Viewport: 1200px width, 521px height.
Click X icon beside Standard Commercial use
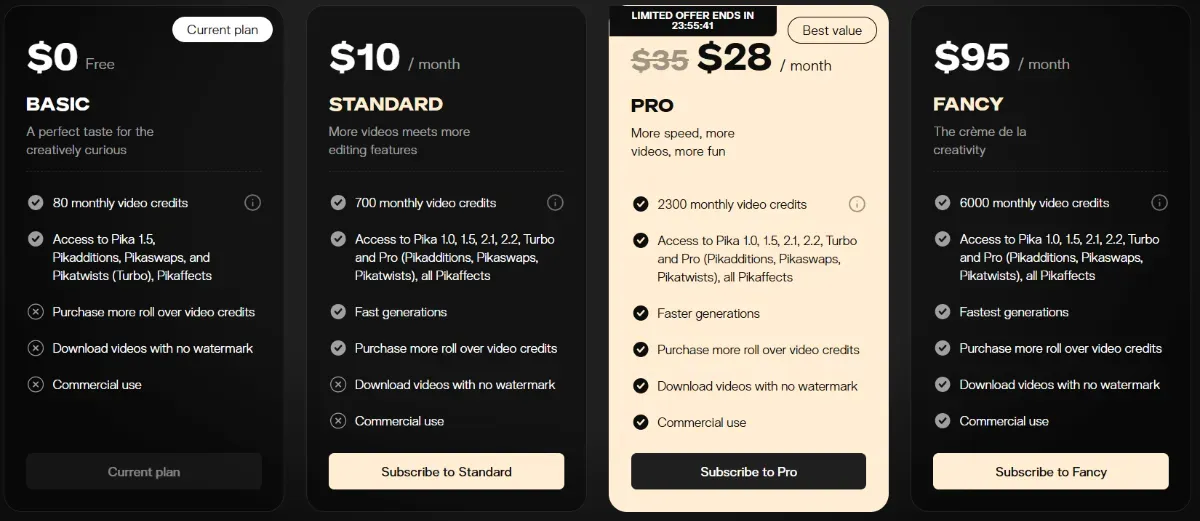pos(338,421)
